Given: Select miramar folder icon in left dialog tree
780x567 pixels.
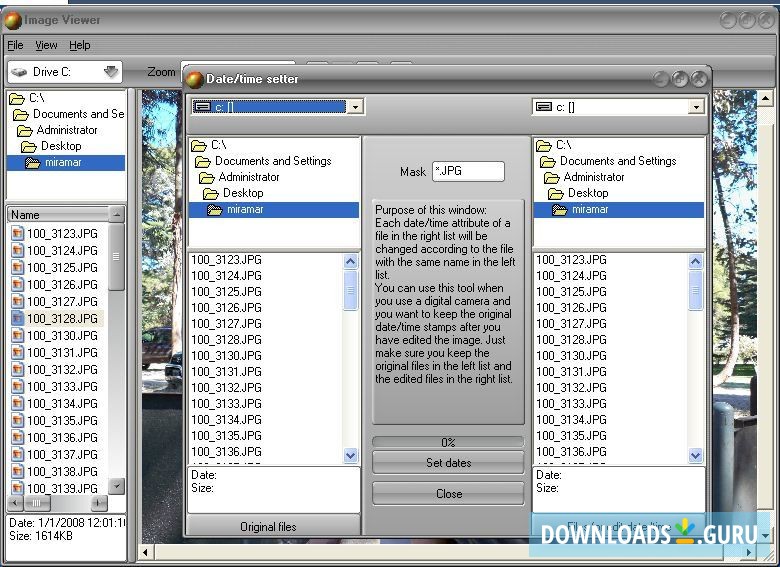Looking at the screenshot, I should click(214, 210).
